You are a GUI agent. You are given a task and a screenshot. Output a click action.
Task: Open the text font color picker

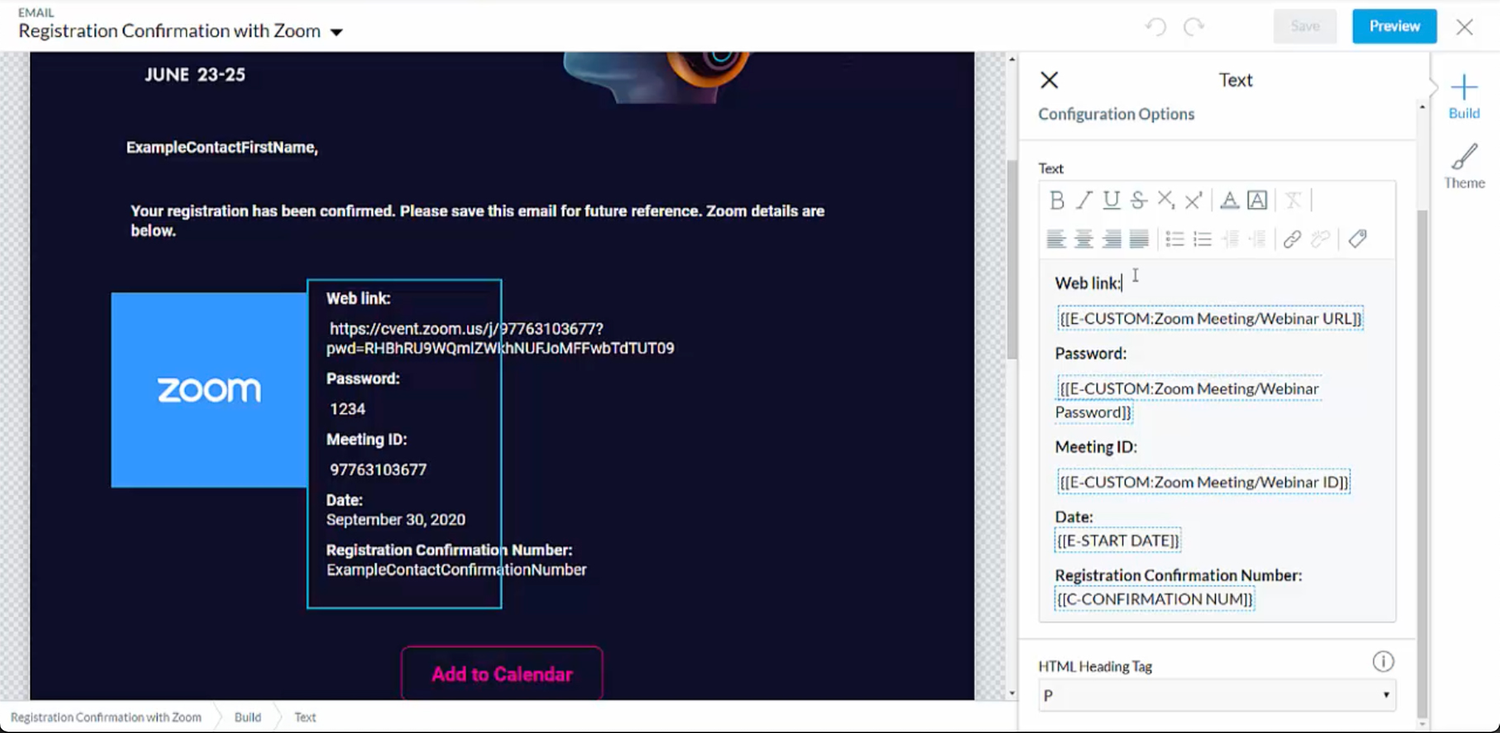pos(1230,201)
